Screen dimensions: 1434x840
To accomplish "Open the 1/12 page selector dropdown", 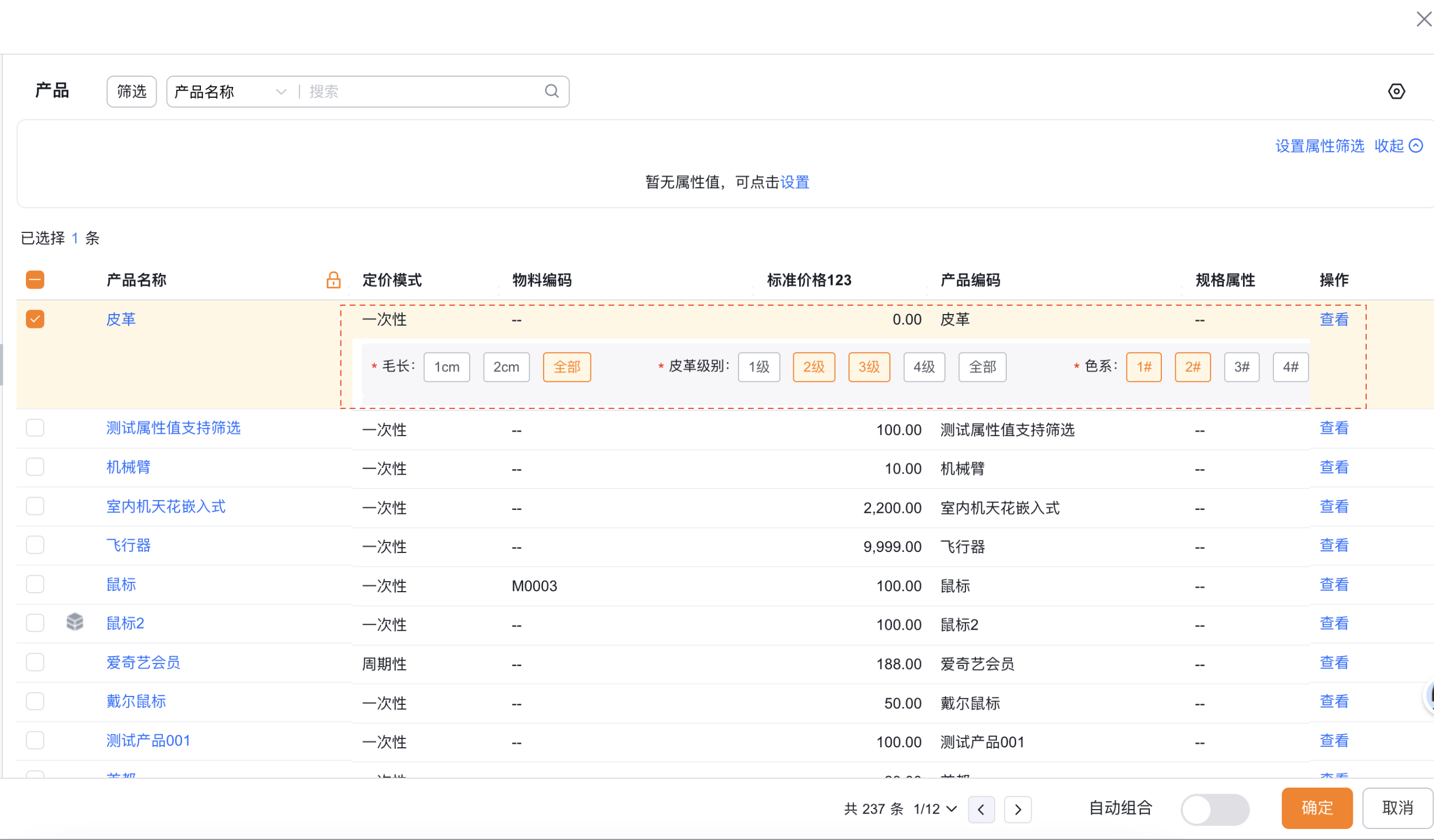I will pyautogui.click(x=935, y=809).
